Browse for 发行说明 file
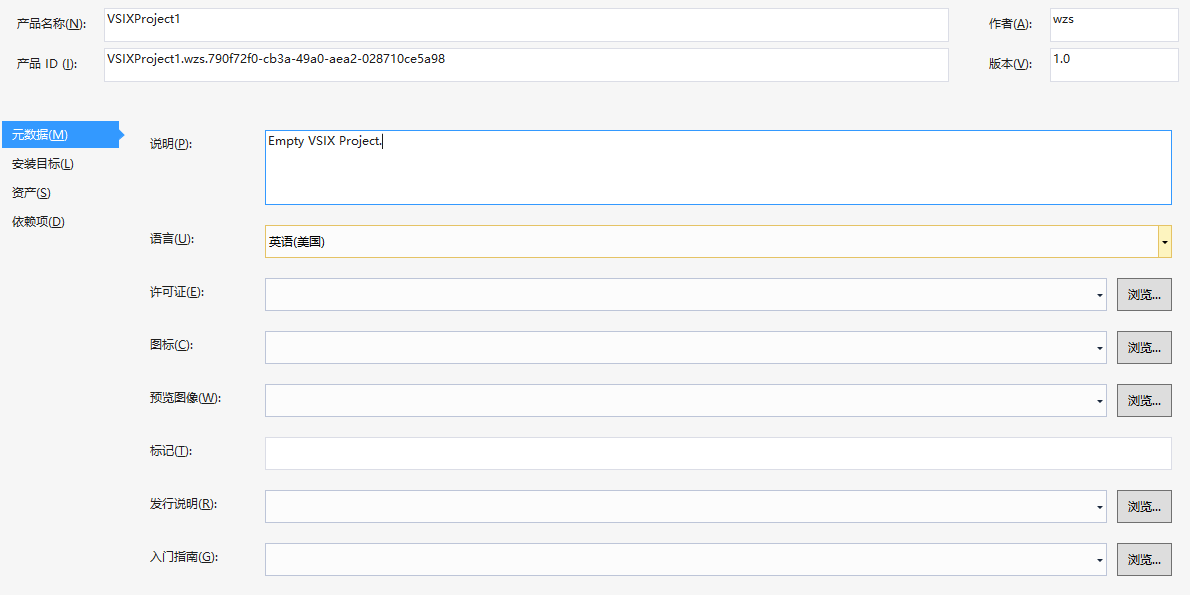 point(1144,507)
